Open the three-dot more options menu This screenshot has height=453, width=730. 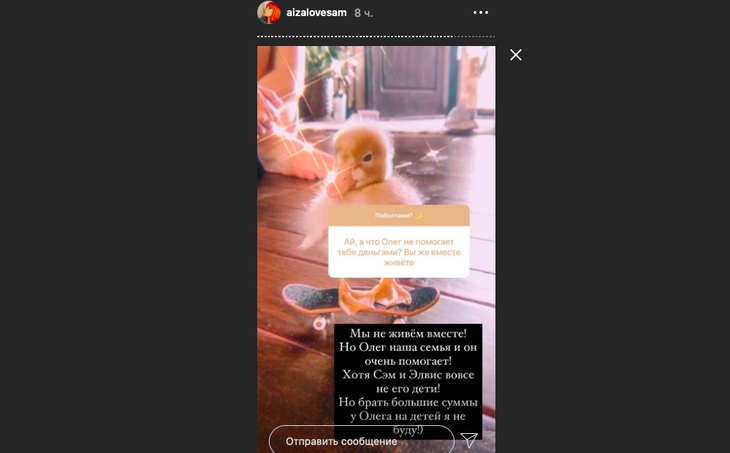[480, 13]
